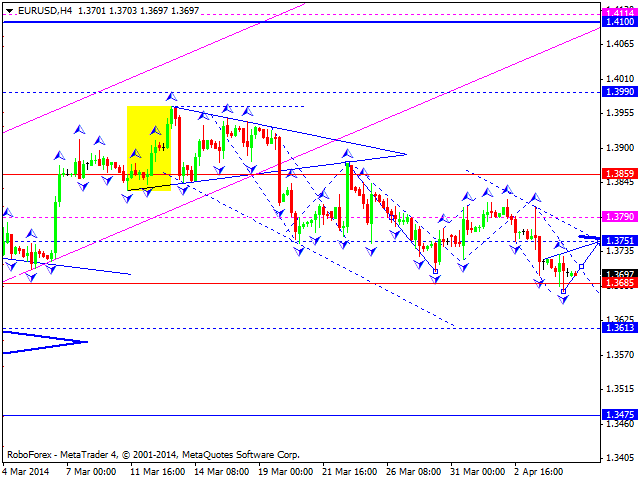
Task: Click the 2 Apr 16:00 time label
Action: (539, 472)
